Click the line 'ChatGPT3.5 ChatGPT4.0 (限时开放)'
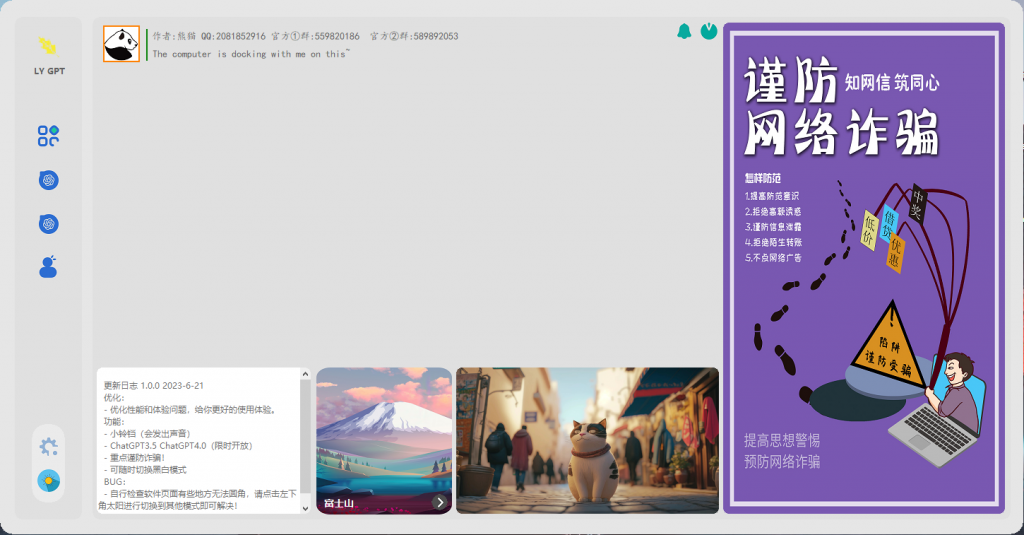This screenshot has height=535, width=1024. click(x=181, y=446)
